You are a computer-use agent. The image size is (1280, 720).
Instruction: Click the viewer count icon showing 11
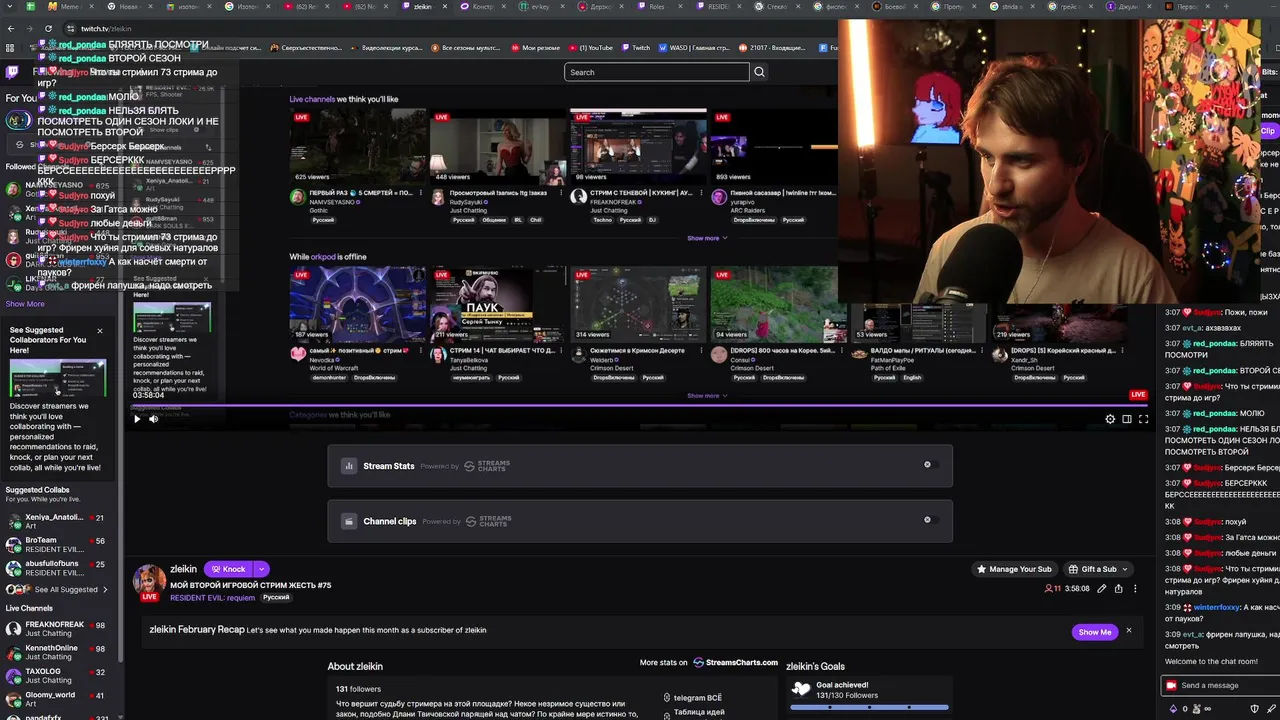[x=1052, y=589]
